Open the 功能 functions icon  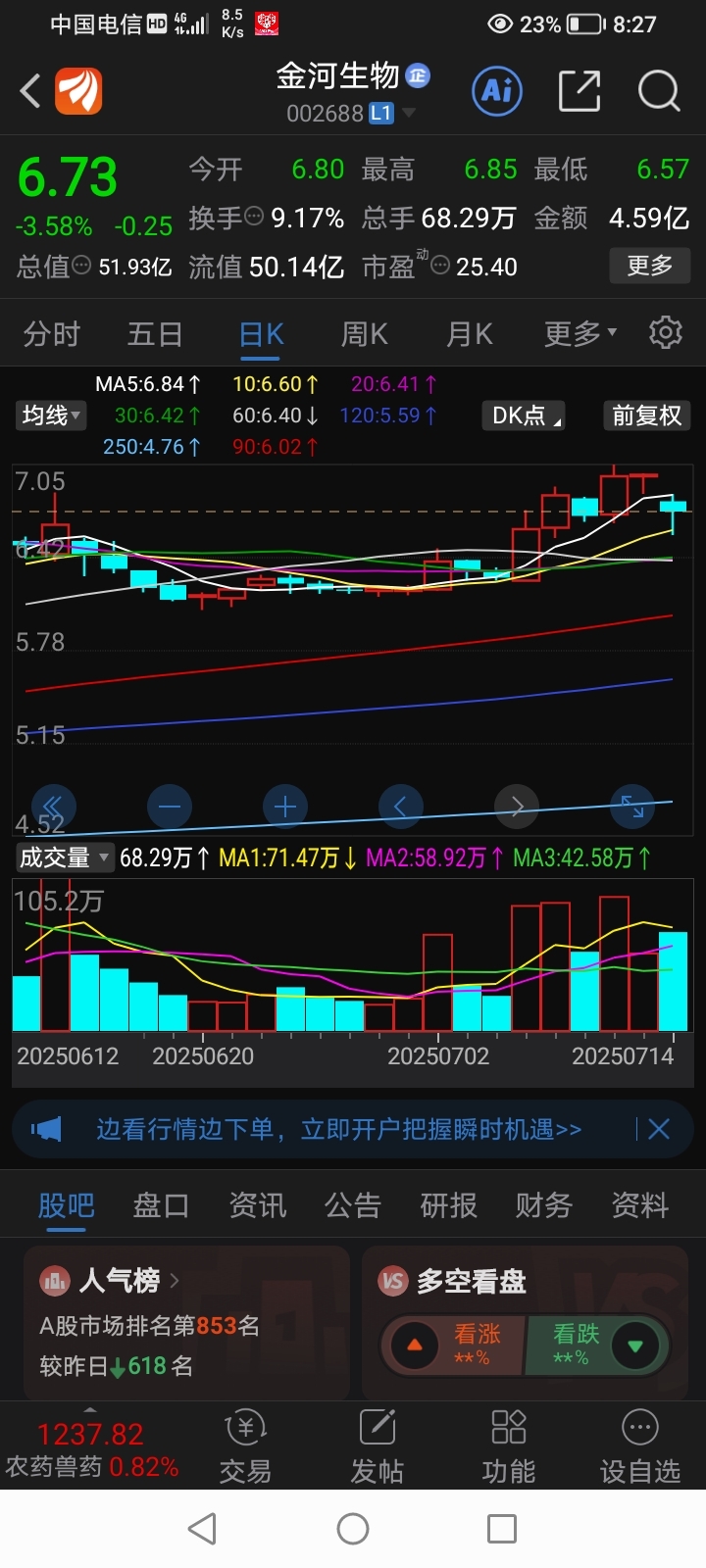[x=509, y=1447]
